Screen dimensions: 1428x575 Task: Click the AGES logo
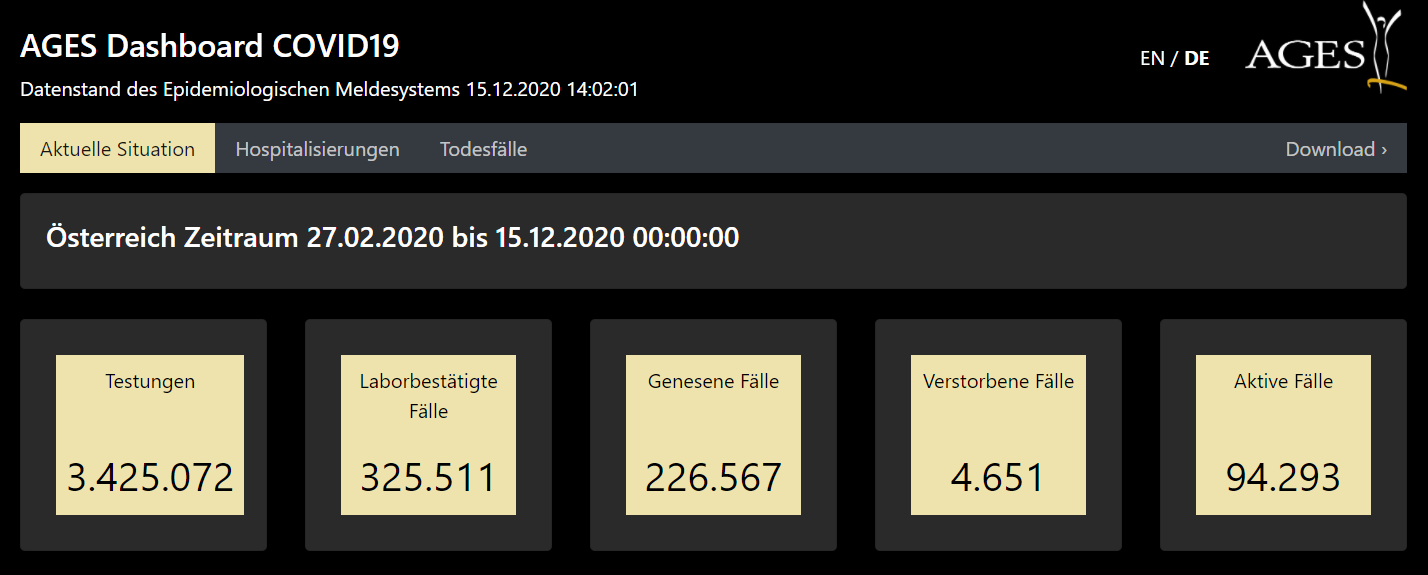1320,50
